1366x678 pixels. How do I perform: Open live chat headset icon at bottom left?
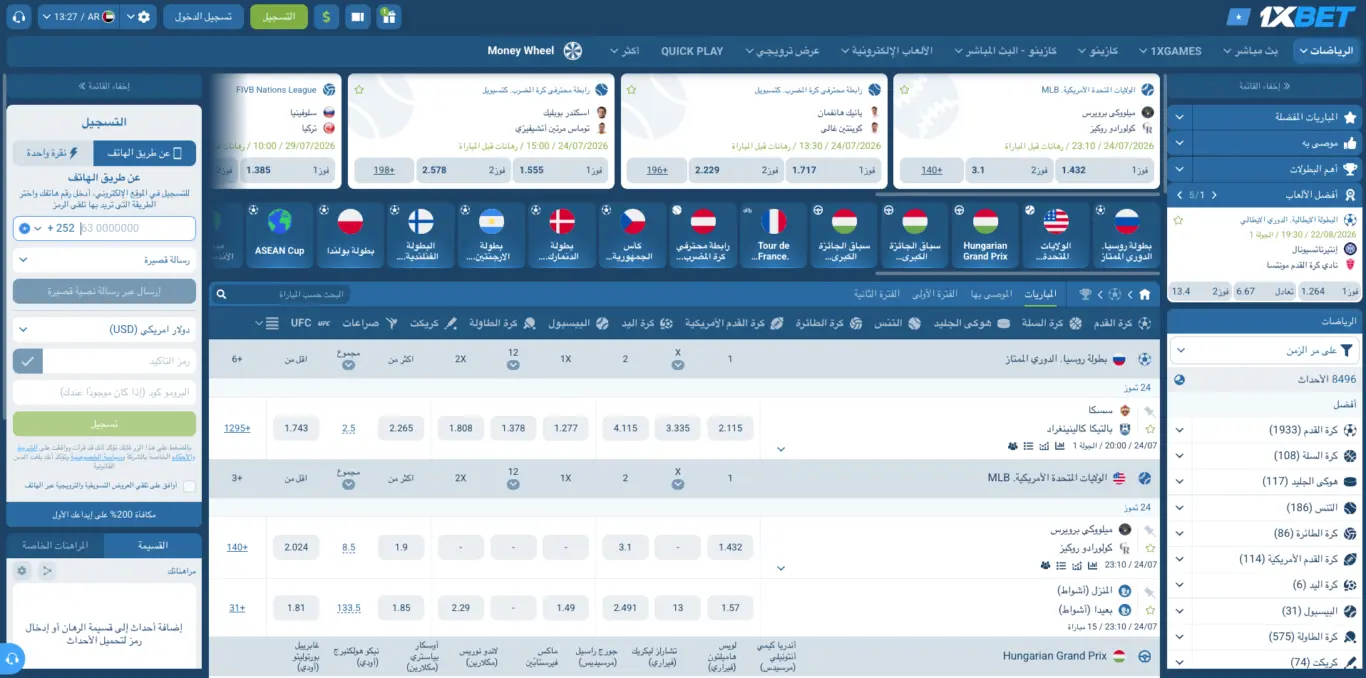12,659
